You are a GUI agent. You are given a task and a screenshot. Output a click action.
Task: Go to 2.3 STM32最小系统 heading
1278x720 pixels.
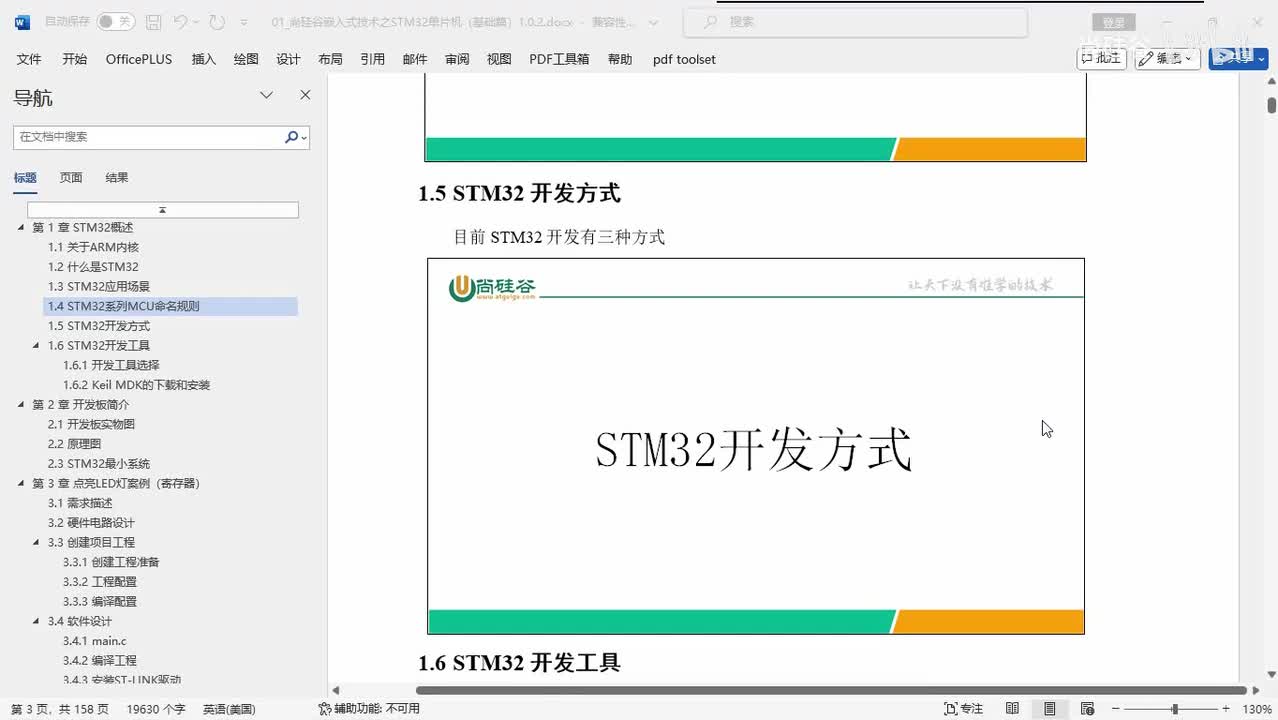point(99,463)
